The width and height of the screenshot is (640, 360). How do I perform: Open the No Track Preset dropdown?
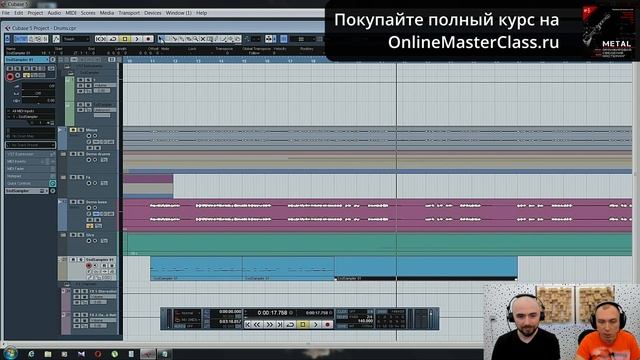[x=30, y=145]
